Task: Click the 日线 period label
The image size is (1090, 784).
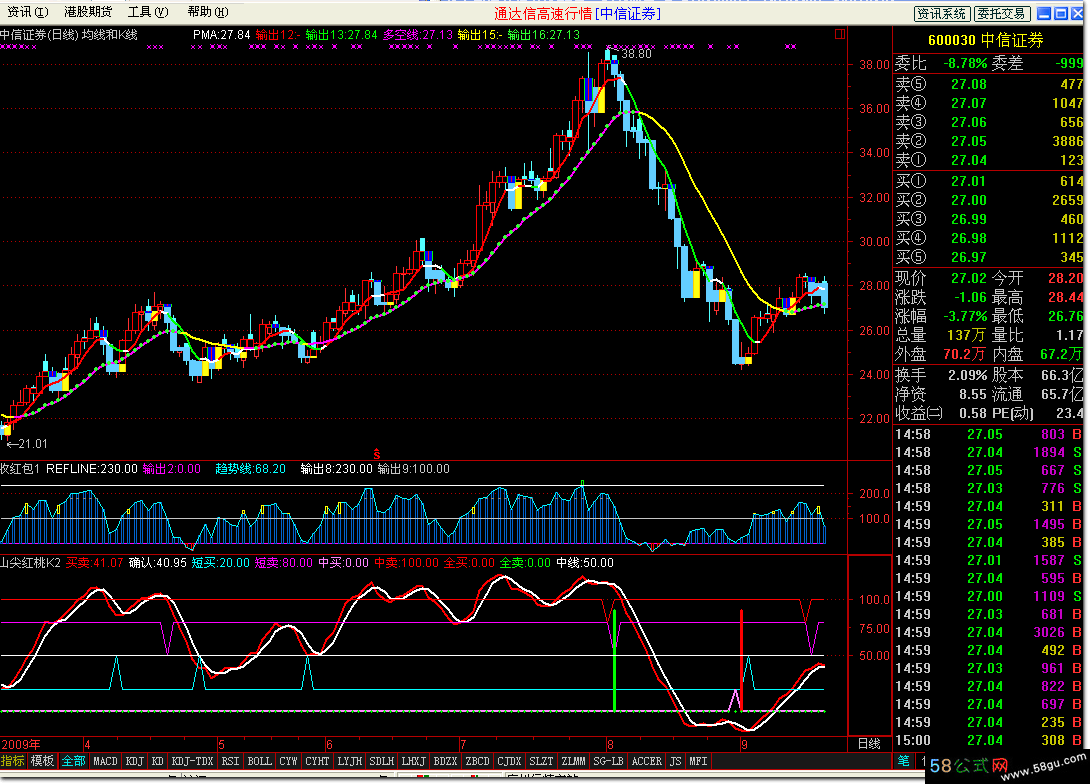Action: click(x=869, y=744)
